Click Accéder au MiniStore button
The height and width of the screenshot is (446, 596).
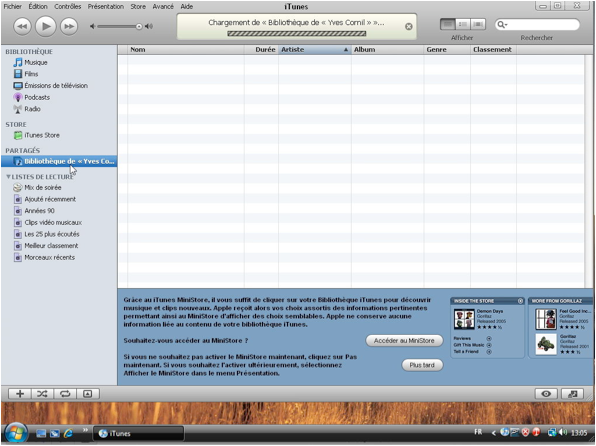[x=404, y=341]
